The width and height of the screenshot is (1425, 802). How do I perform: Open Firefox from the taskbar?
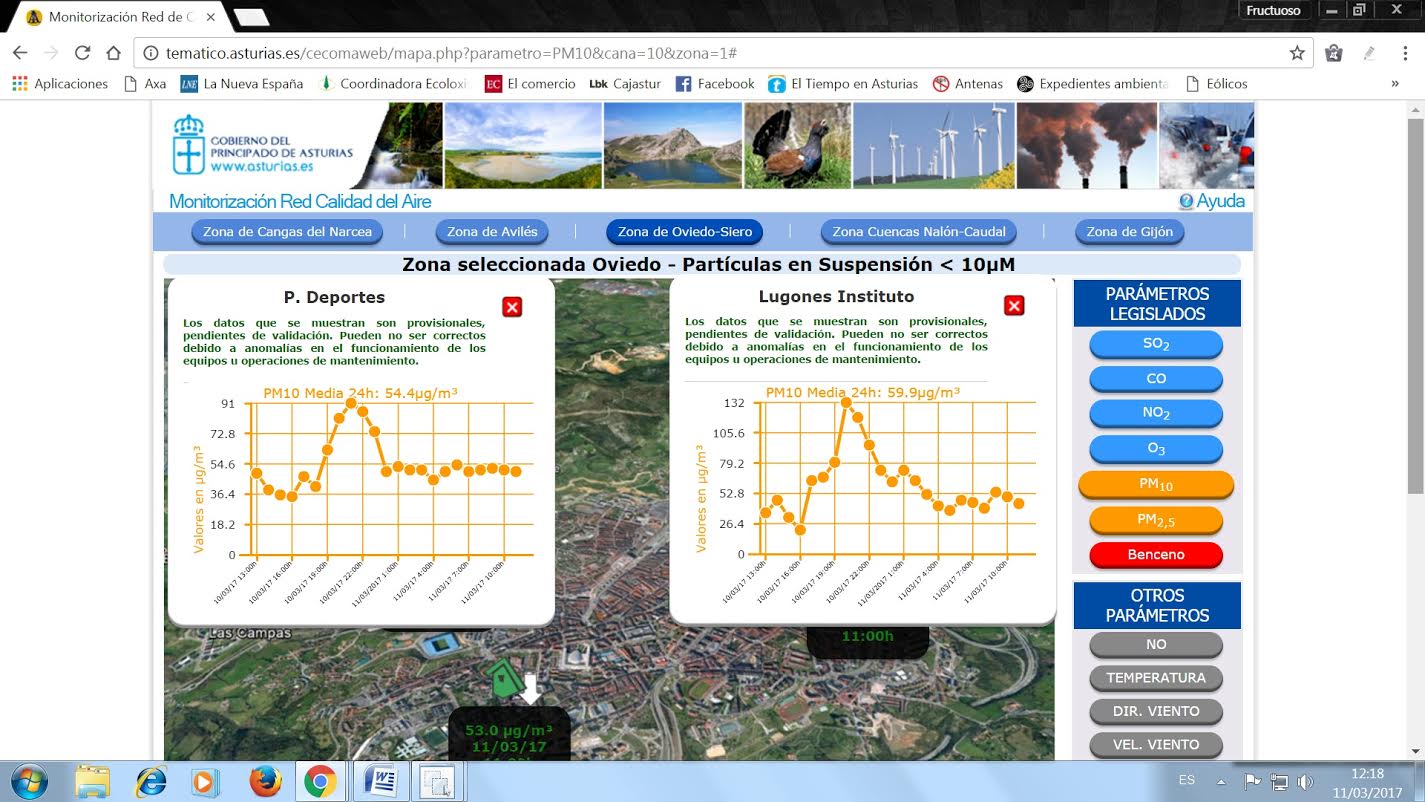(265, 780)
